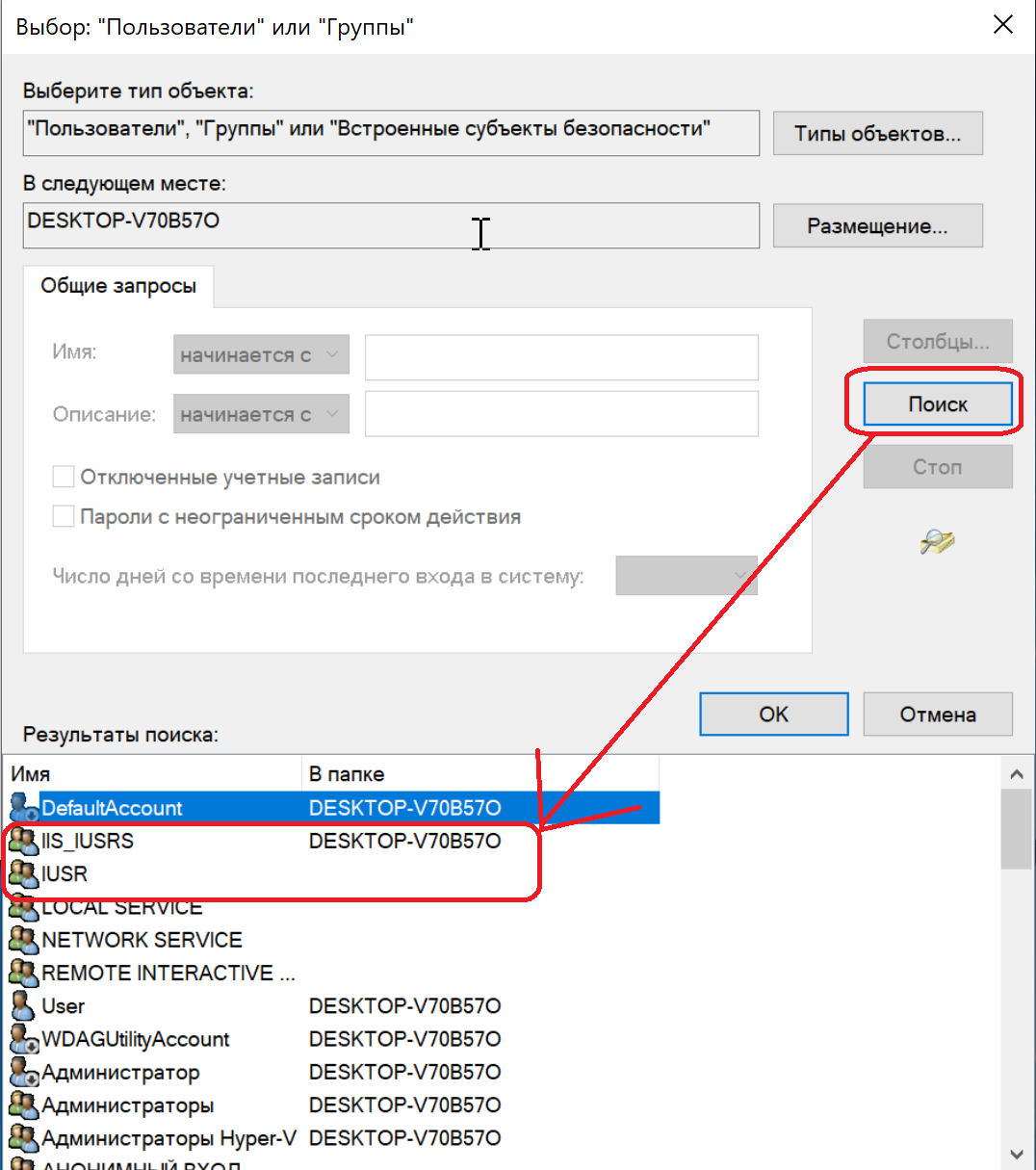The height and width of the screenshot is (1170, 1036).
Task: Click the Администраторы group icon
Action: 24,1105
